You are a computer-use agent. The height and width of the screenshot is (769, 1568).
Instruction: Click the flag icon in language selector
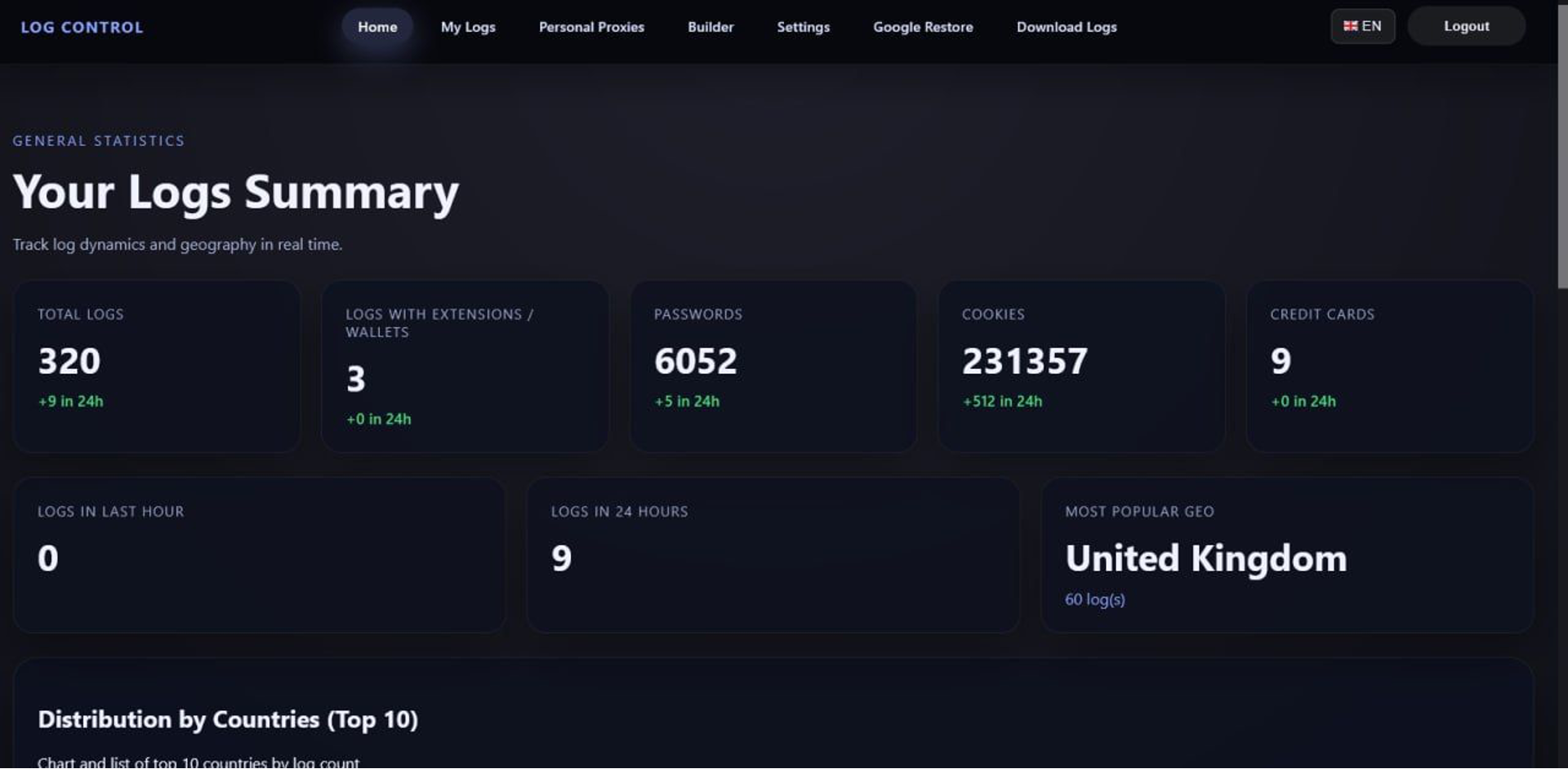(1350, 26)
